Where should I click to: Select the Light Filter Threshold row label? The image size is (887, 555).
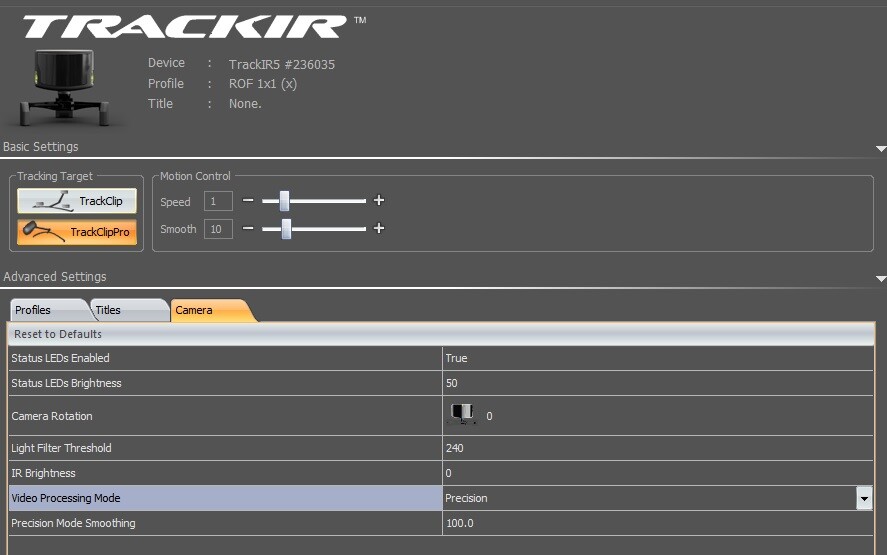[61, 448]
